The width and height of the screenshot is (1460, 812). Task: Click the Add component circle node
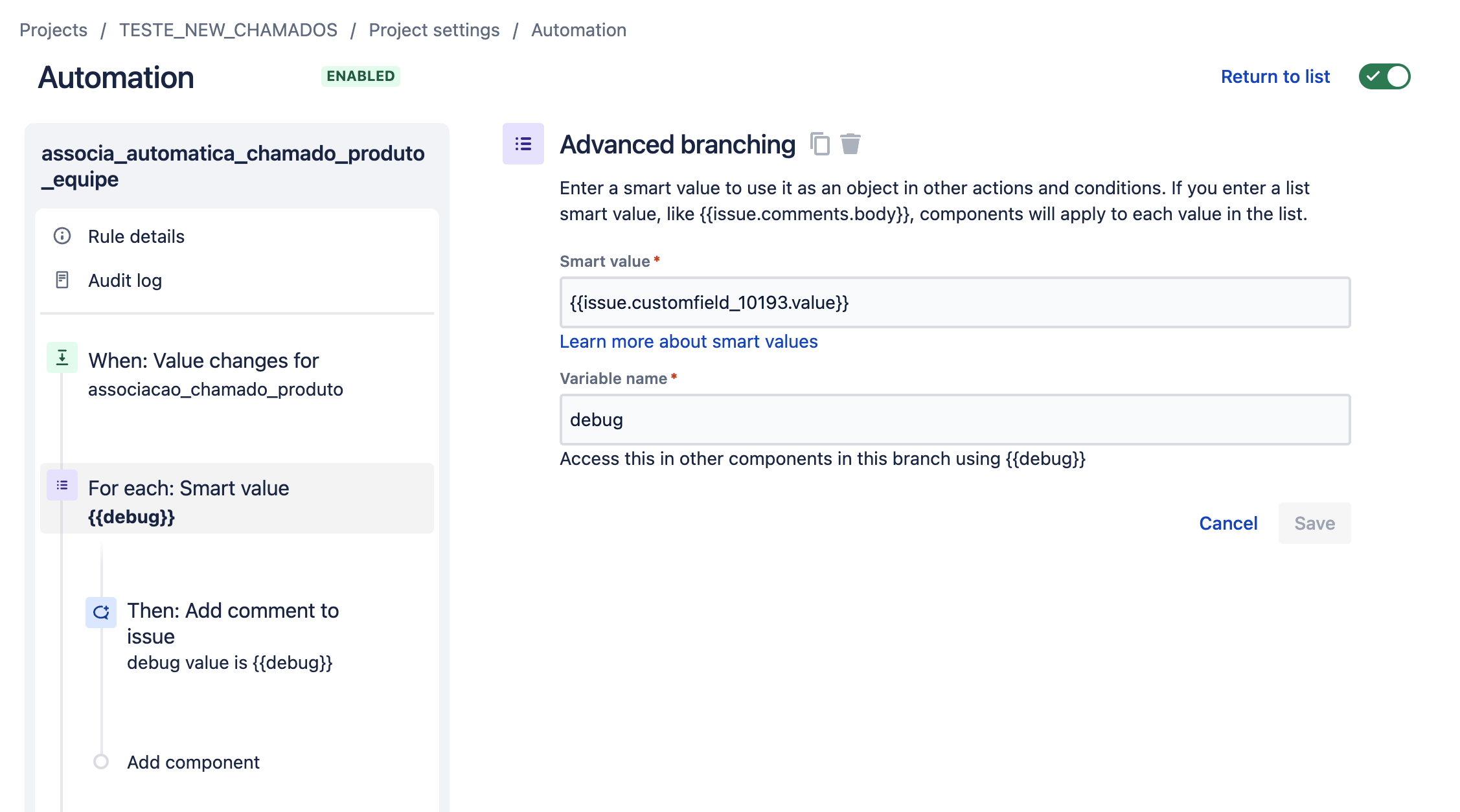tap(101, 761)
